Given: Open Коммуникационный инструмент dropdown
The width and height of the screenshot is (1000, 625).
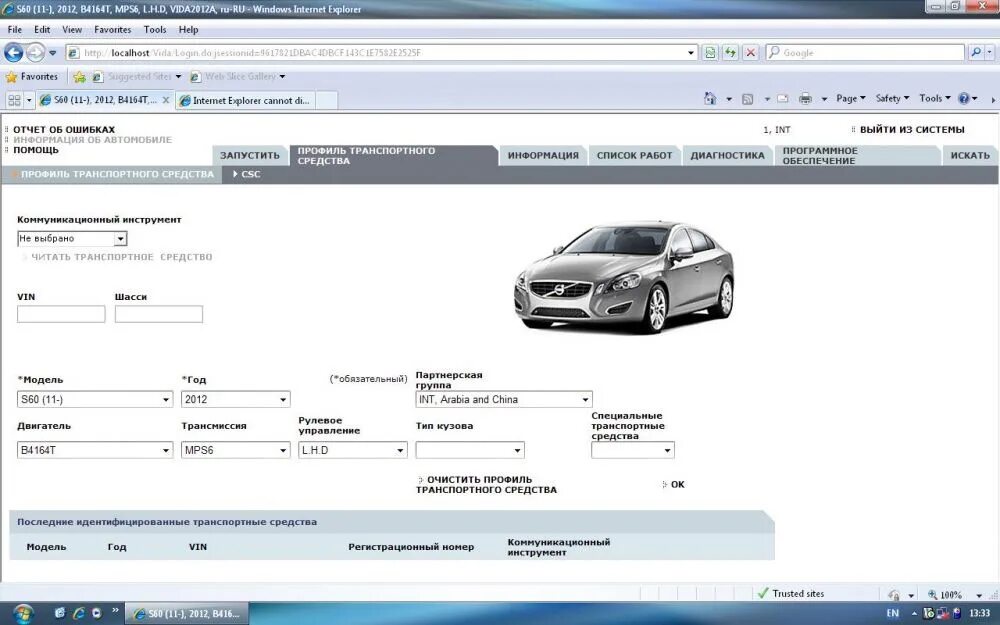Looking at the screenshot, I should click(72, 239).
